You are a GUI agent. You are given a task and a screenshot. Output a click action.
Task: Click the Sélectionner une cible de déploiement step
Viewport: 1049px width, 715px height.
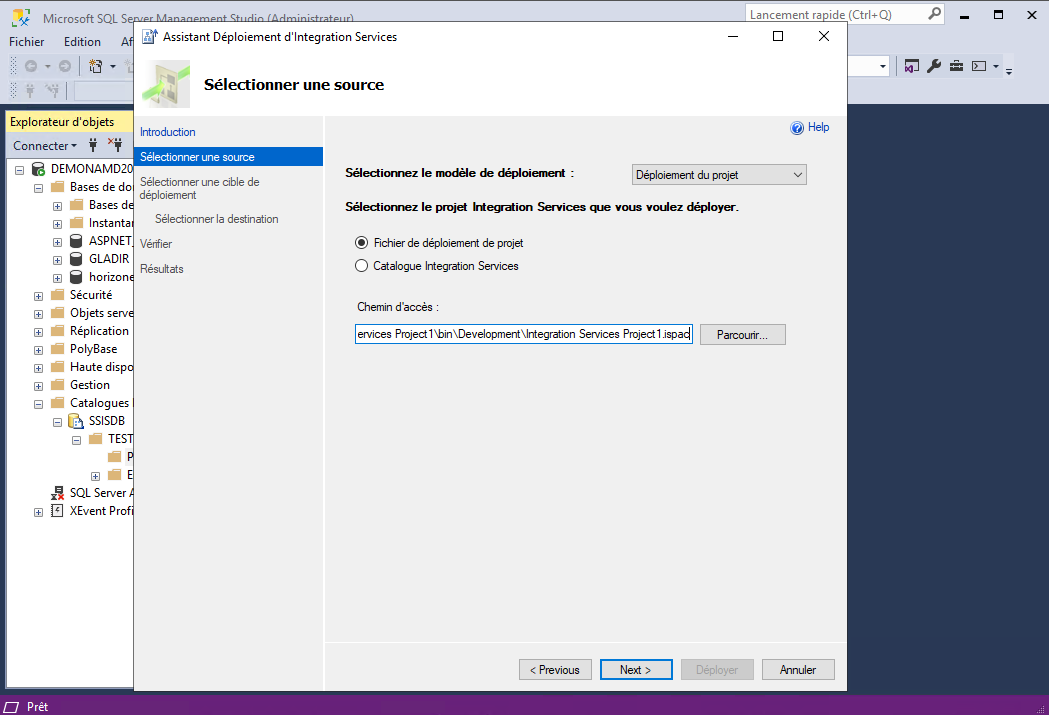199,188
